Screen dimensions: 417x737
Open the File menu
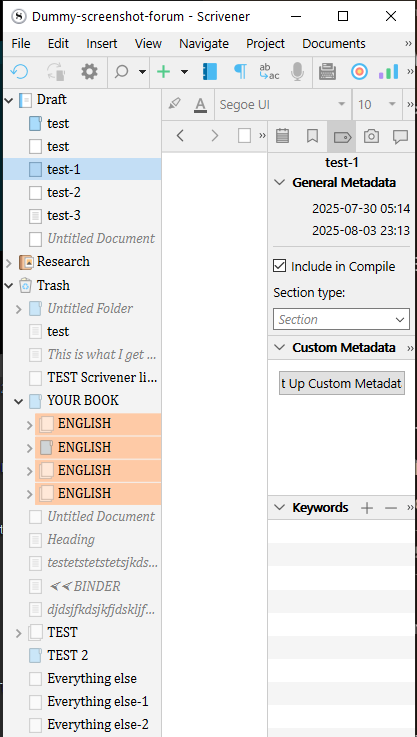[x=21, y=44]
